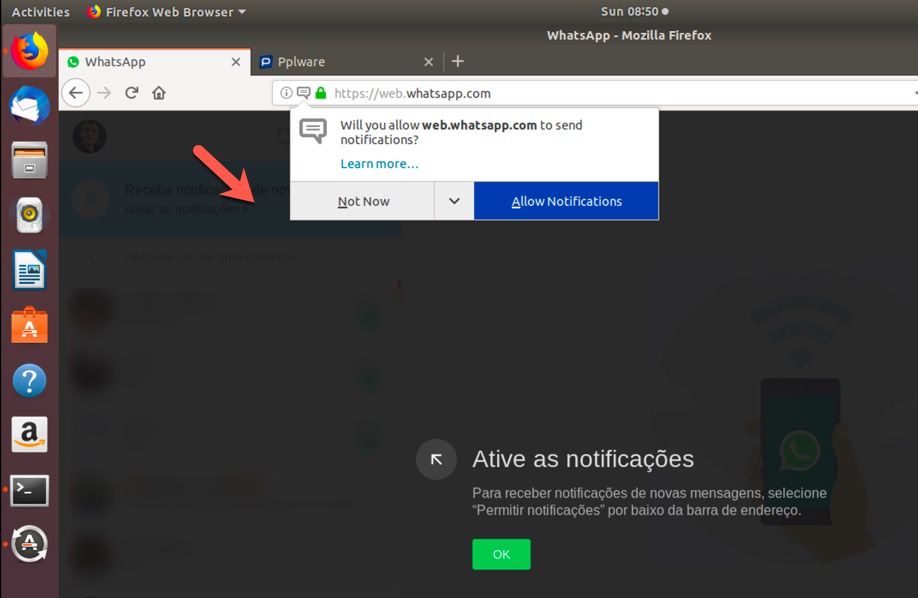Viewport: 918px width, 598px height.
Task: Open the address bar history dropdown
Action: [x=911, y=93]
